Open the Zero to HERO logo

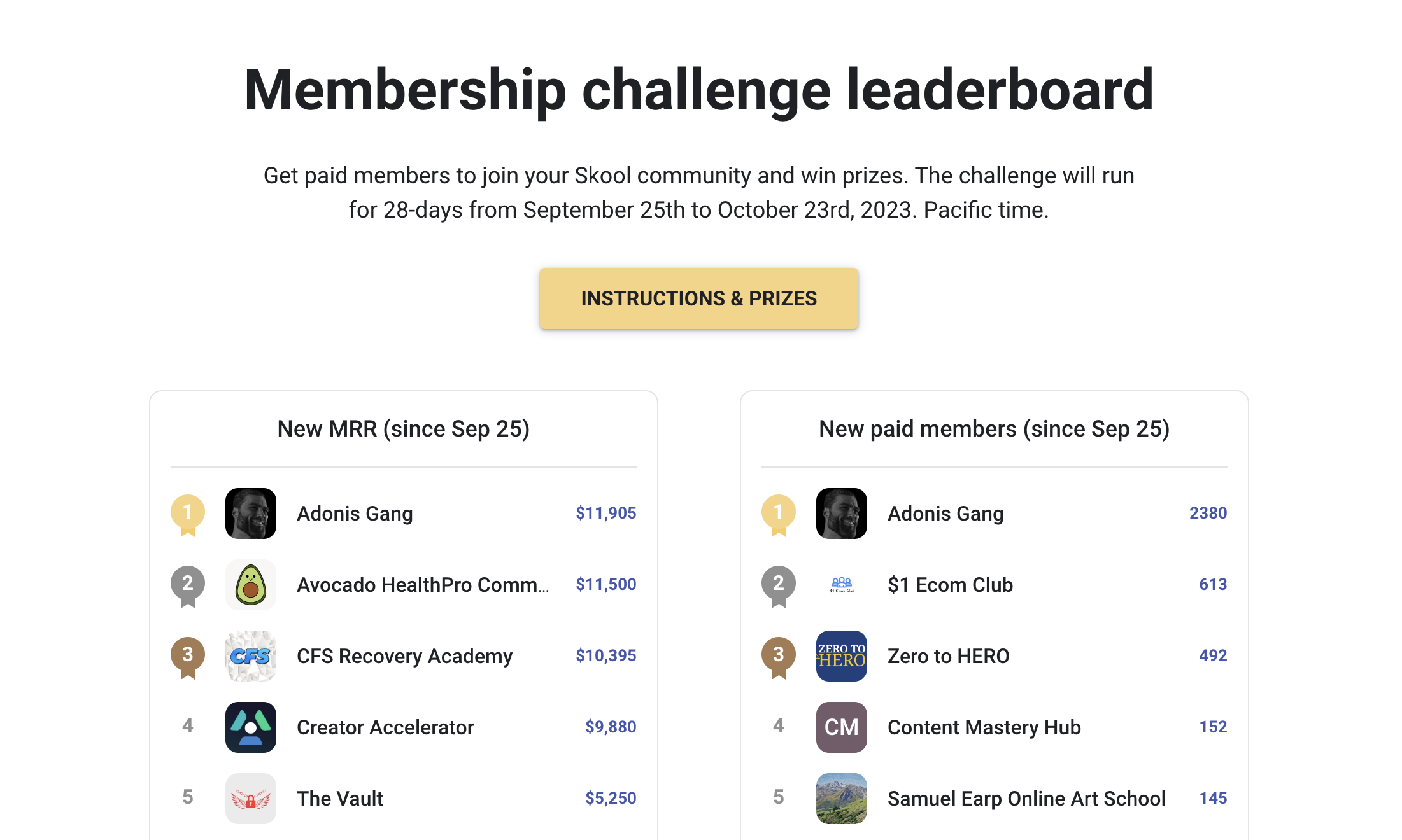(x=842, y=656)
